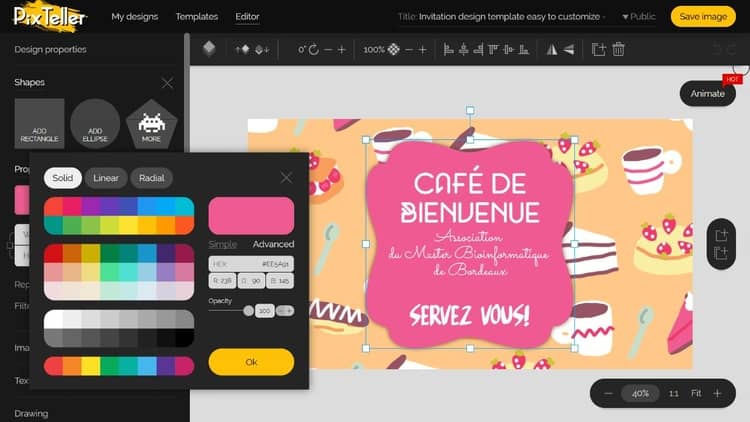The image size is (750, 422).
Task: Click the rotate icon in toolbar
Action: (314, 49)
